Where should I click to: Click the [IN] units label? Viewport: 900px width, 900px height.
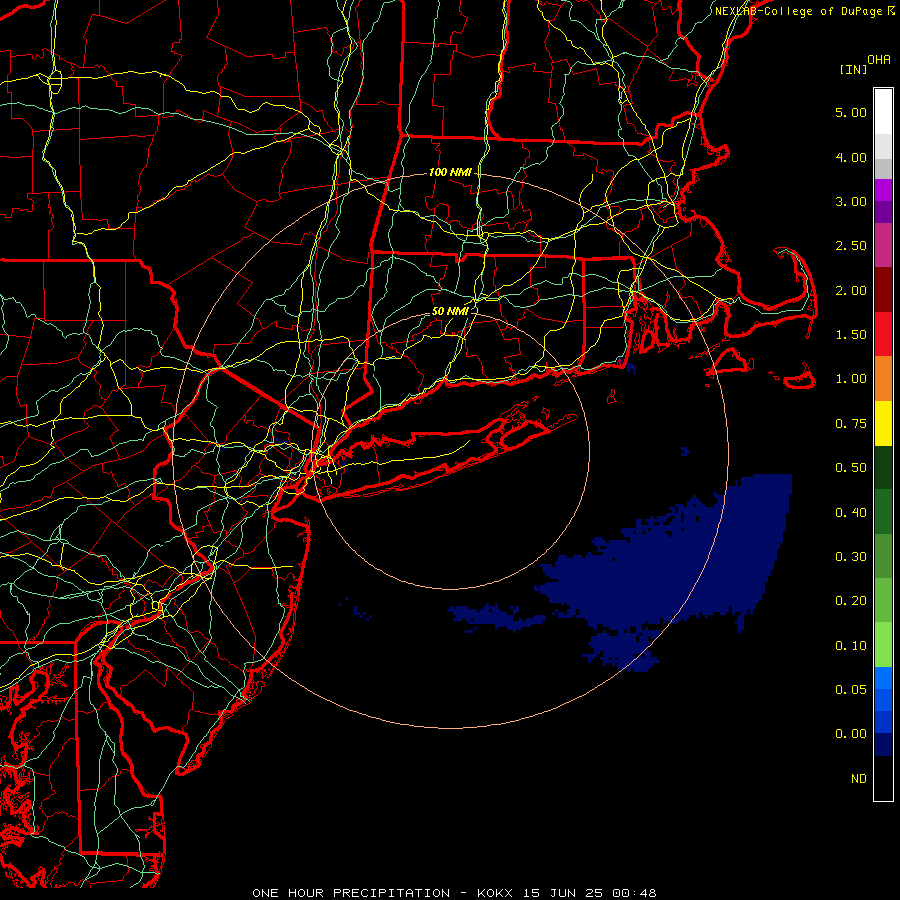[x=853, y=69]
